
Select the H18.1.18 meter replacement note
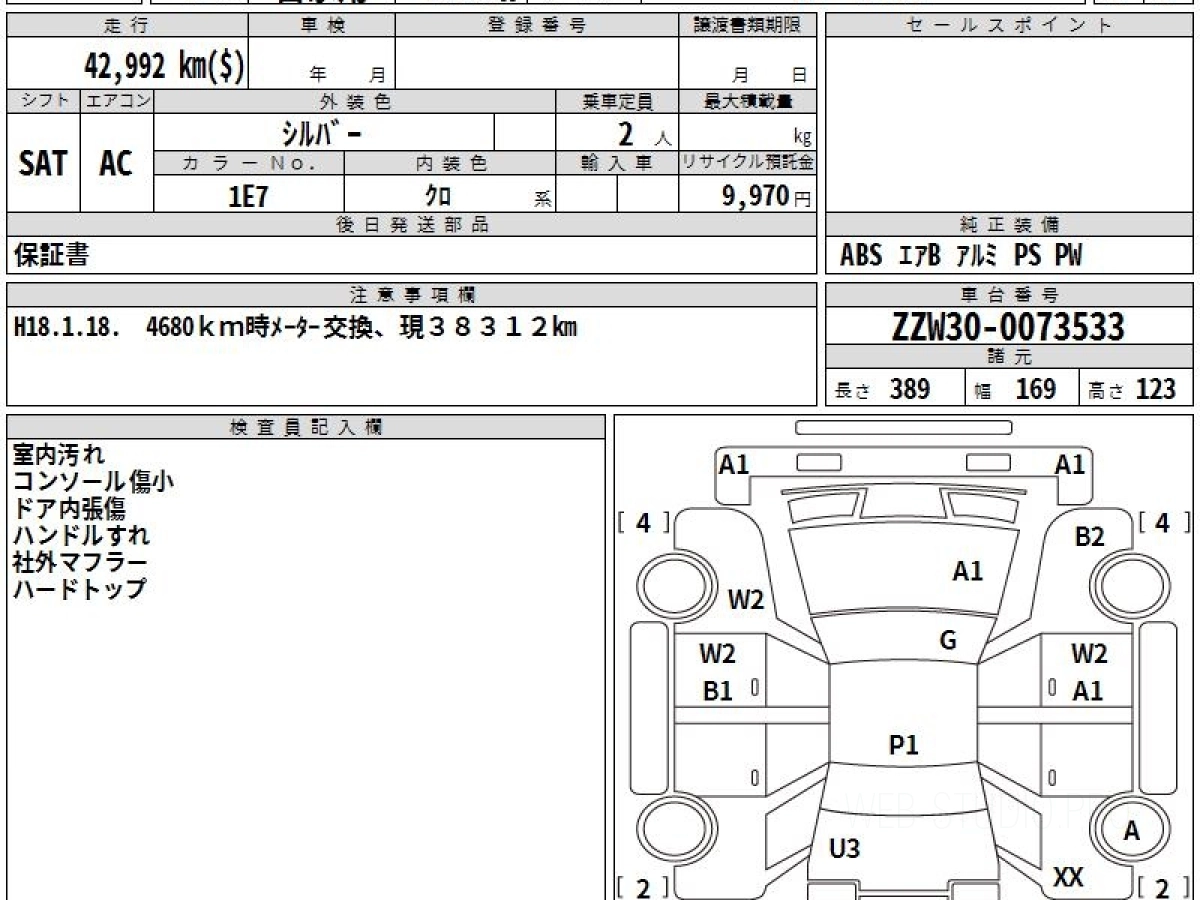pos(295,326)
